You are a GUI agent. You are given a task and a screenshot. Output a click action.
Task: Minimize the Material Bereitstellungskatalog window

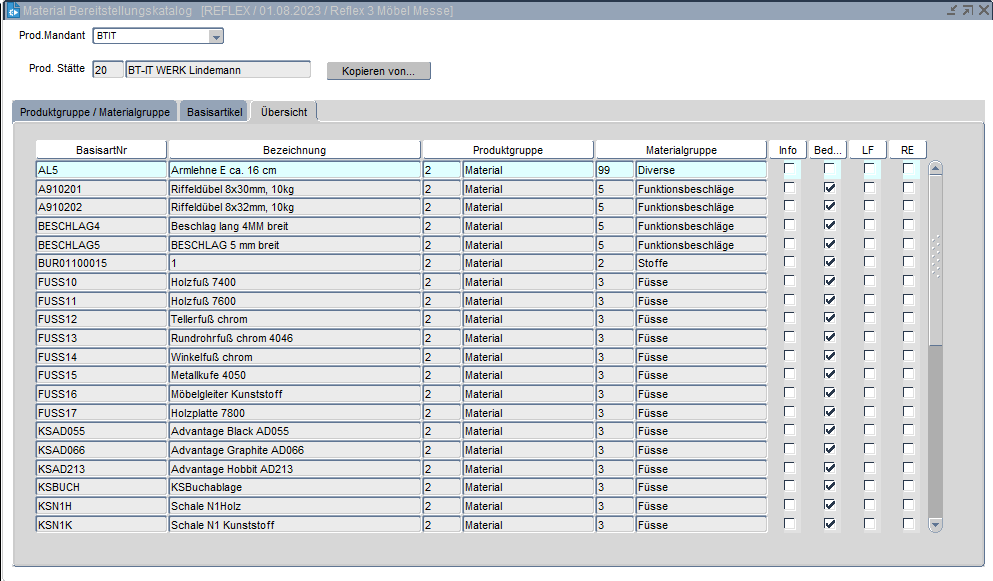pos(951,10)
